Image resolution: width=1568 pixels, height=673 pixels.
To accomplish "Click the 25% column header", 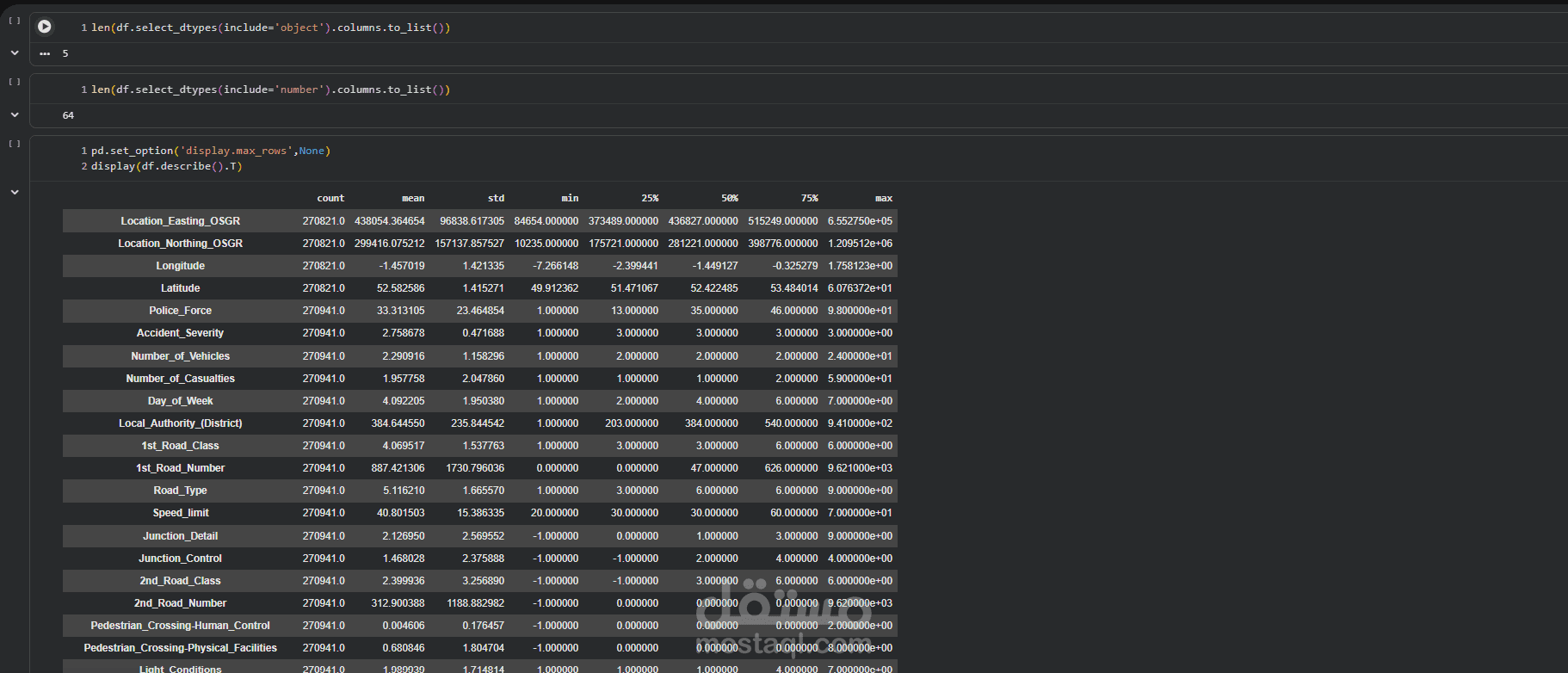I will point(650,198).
